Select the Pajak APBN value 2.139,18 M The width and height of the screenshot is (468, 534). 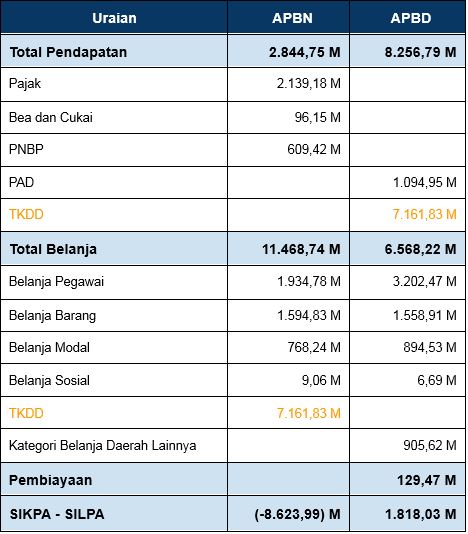(x=309, y=83)
